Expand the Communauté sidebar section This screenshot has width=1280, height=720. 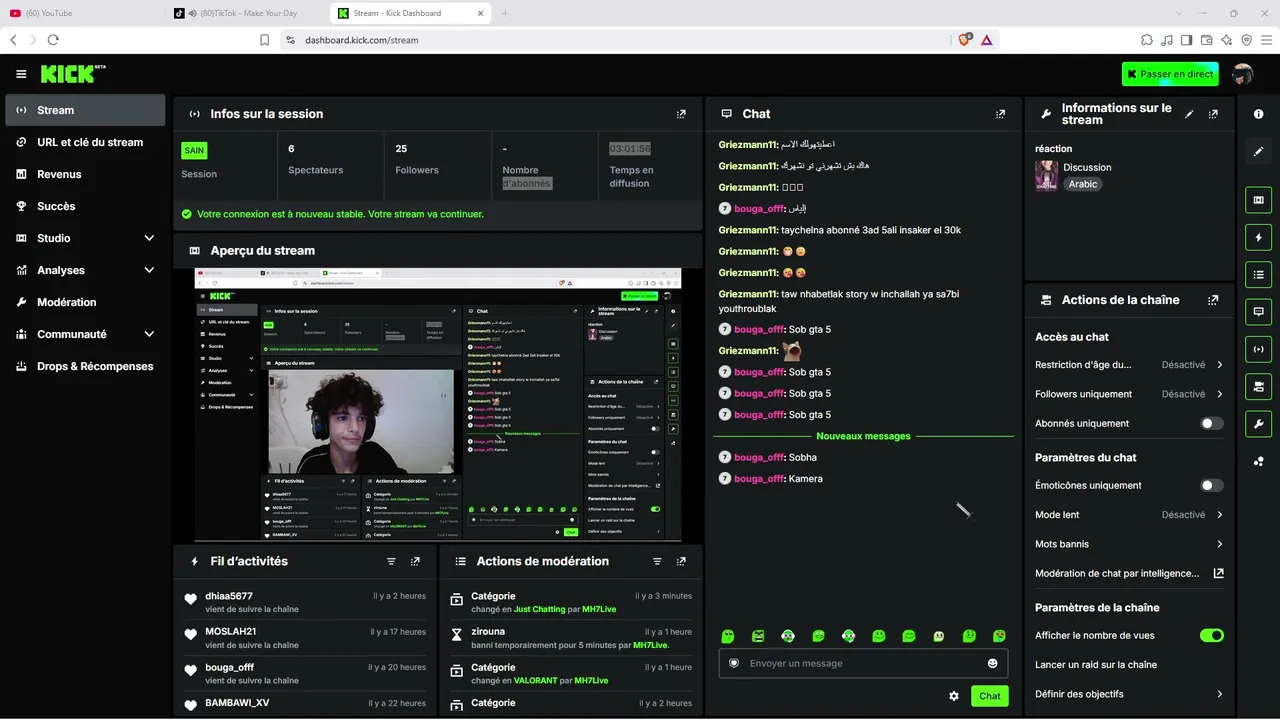(149, 334)
